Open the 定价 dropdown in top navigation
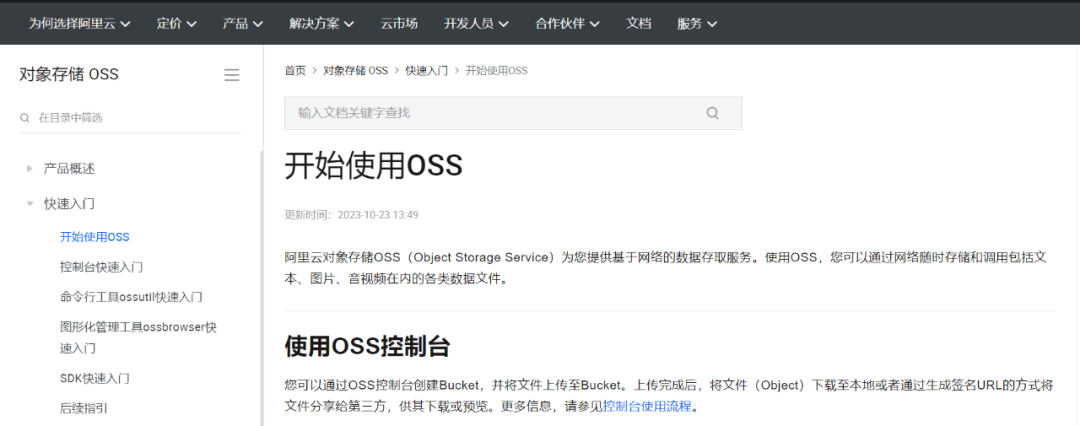1080x426 pixels. coord(176,23)
